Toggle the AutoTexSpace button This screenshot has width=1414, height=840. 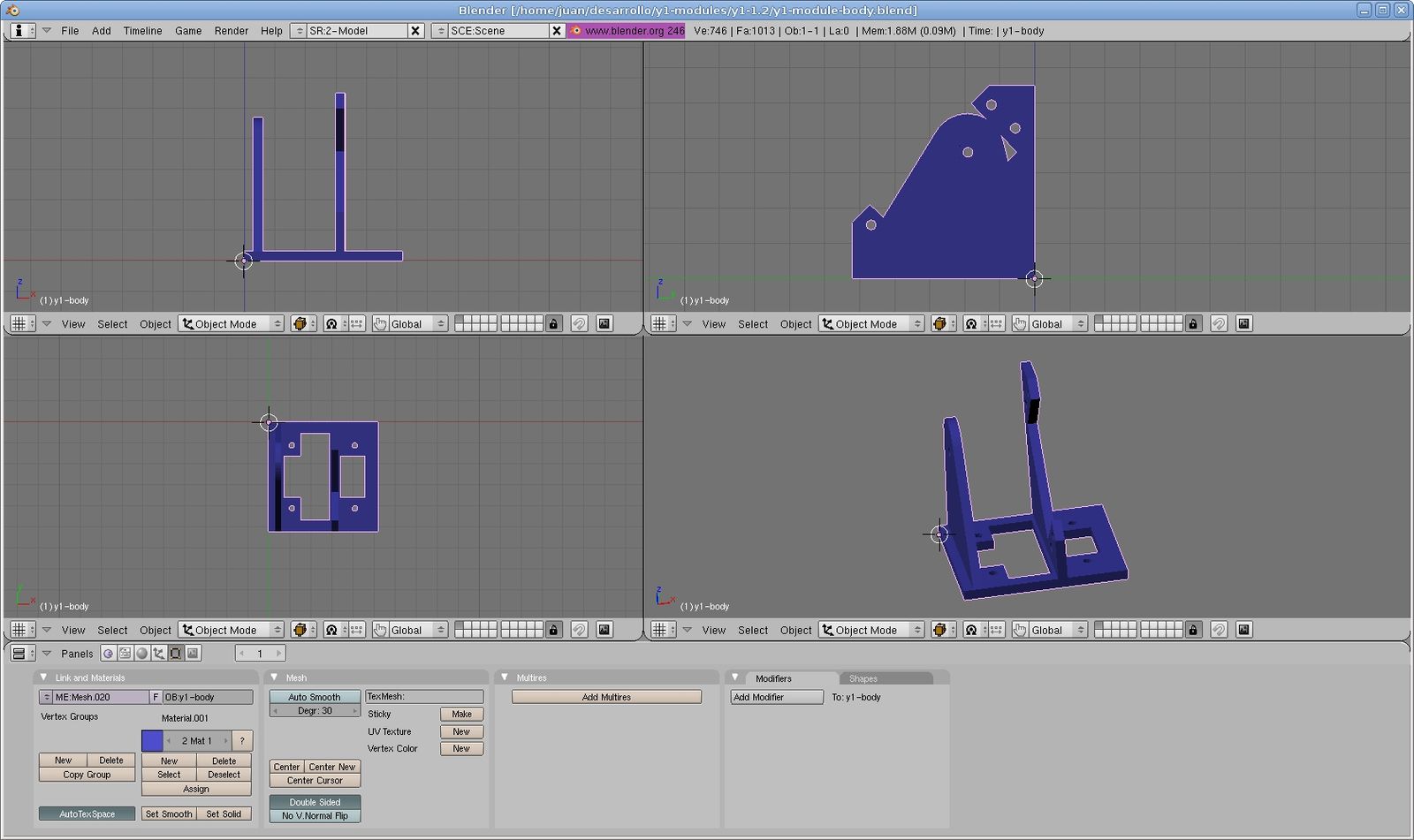[87, 814]
